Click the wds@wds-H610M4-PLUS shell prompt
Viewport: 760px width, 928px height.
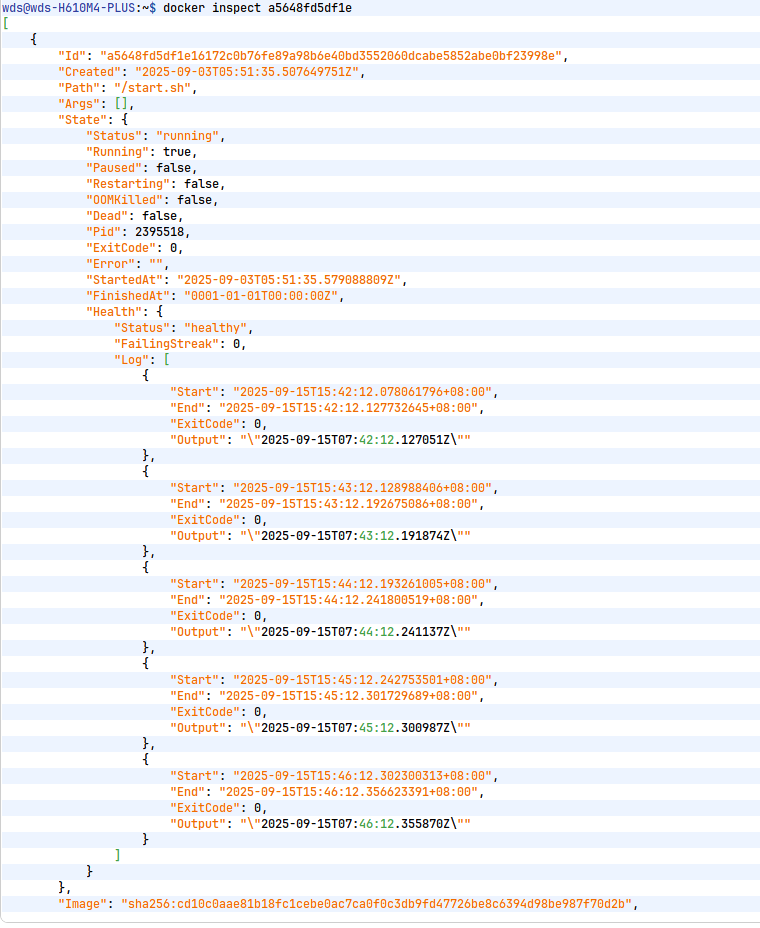pos(65,8)
